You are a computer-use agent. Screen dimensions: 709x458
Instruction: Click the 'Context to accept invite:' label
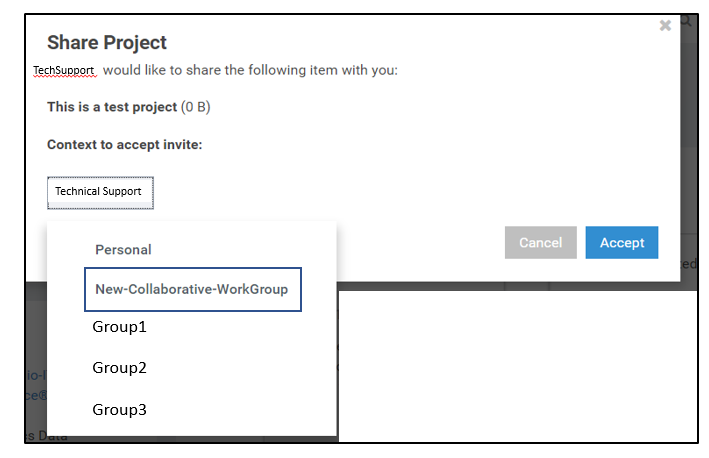point(125,145)
